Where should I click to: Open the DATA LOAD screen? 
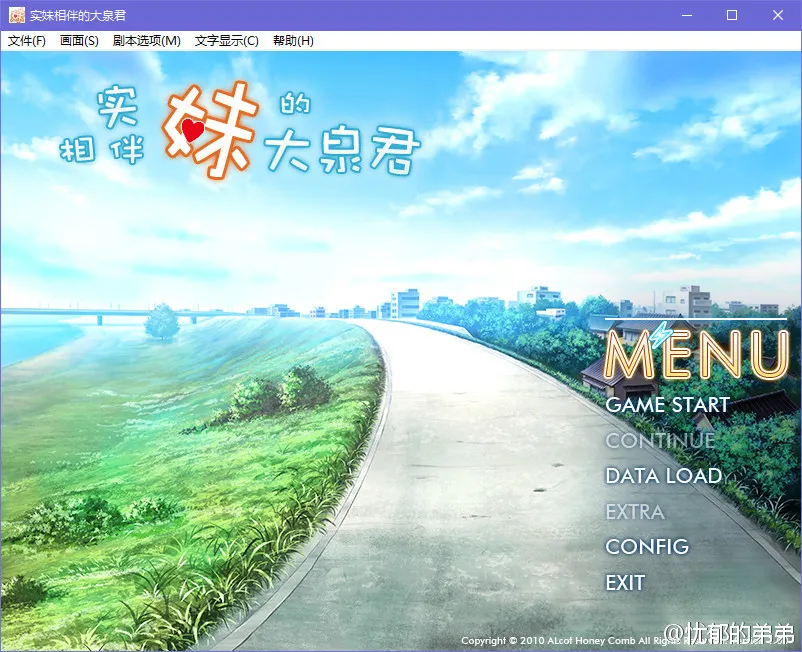663,476
